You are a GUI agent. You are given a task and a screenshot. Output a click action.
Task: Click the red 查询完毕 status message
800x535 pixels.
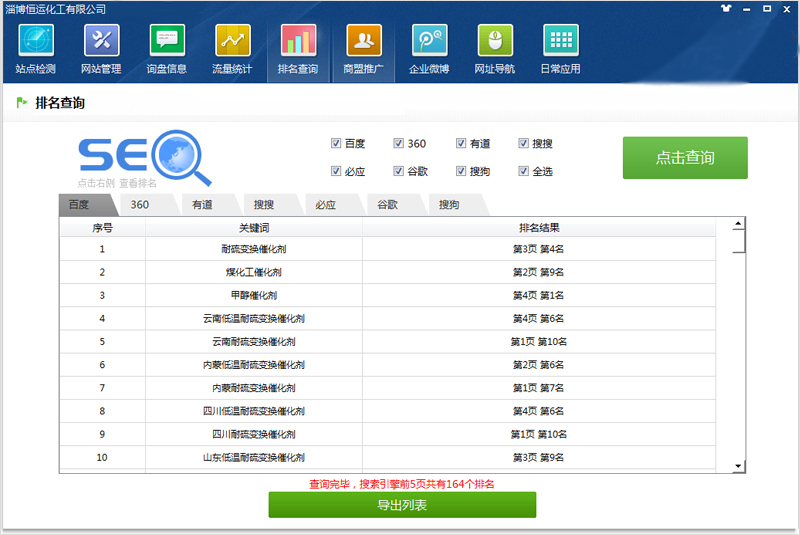402,484
